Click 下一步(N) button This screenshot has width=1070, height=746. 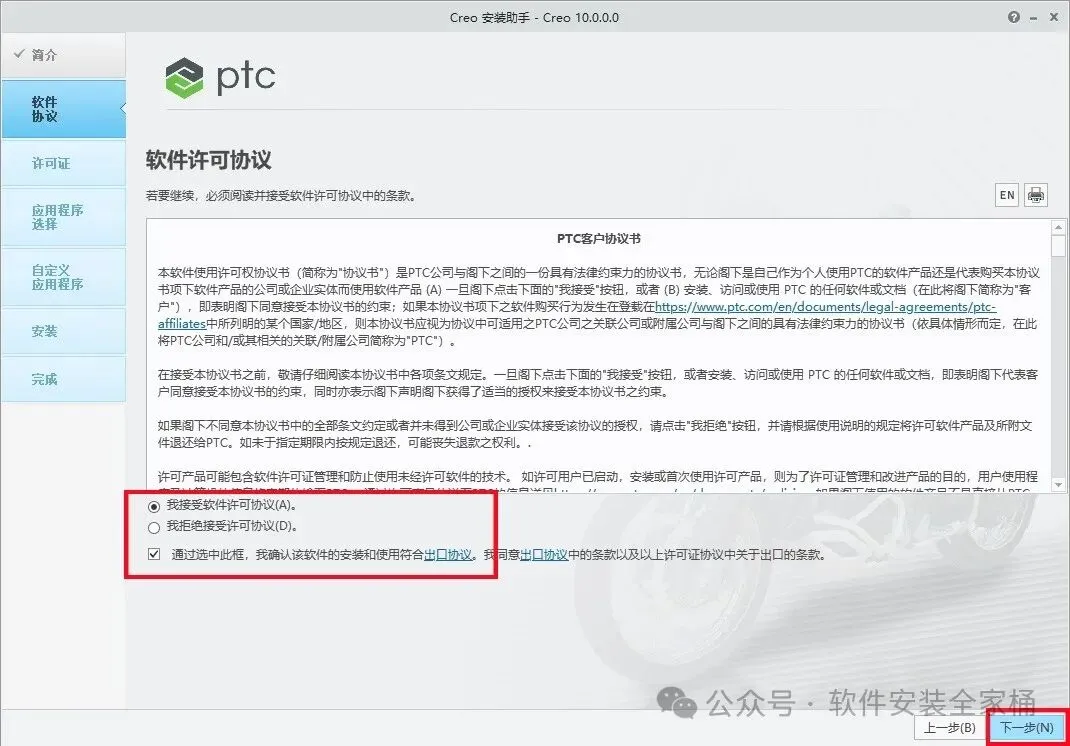1027,728
